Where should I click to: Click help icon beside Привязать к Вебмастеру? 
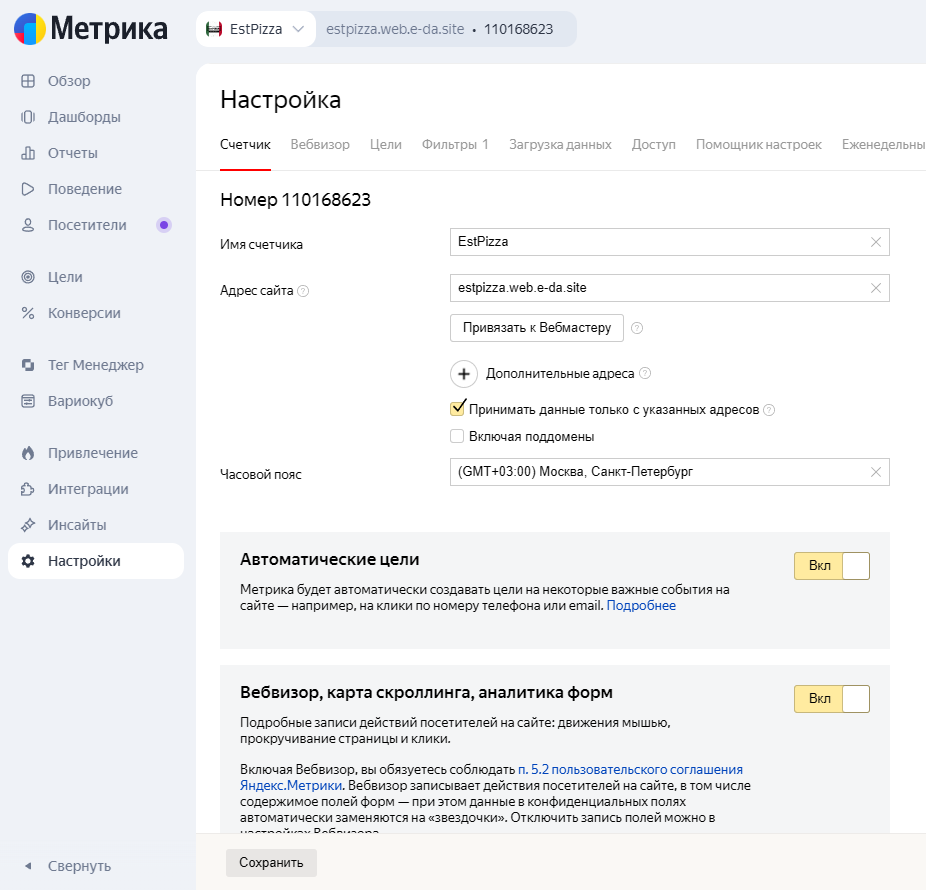637,328
